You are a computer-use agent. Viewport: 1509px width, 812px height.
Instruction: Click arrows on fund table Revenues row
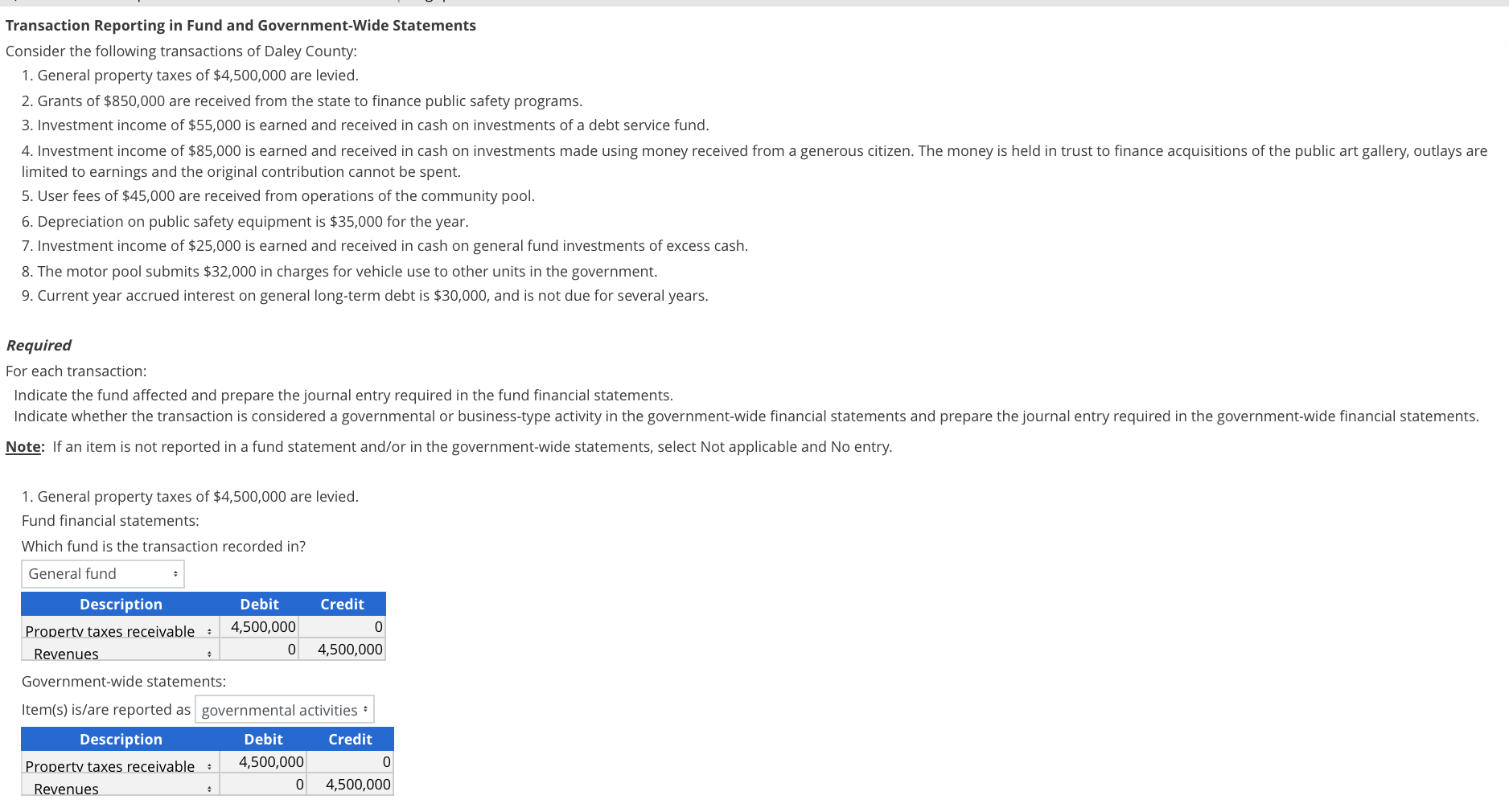pyautogui.click(x=210, y=654)
